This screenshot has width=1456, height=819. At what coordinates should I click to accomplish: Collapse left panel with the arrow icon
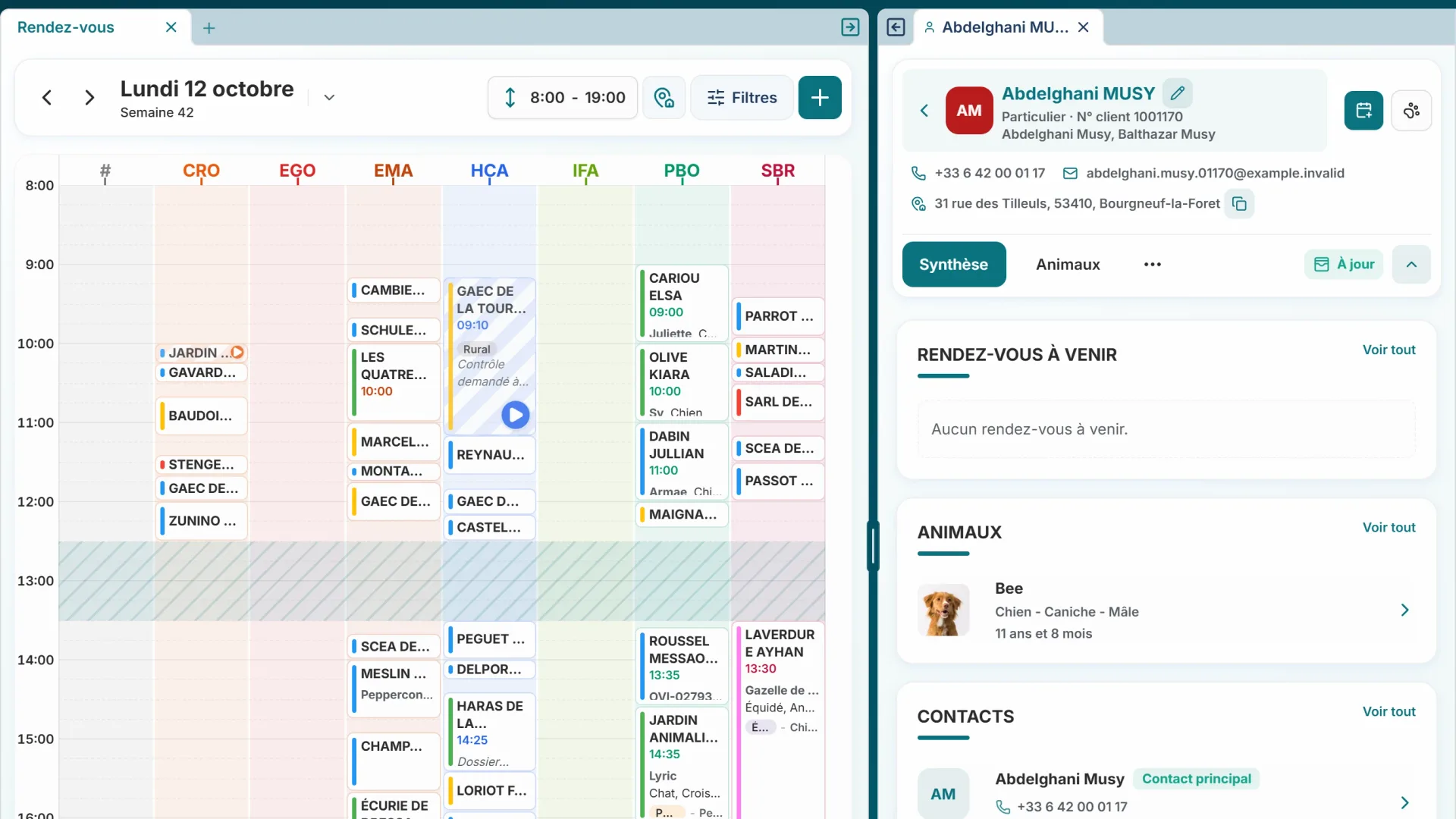tap(850, 27)
